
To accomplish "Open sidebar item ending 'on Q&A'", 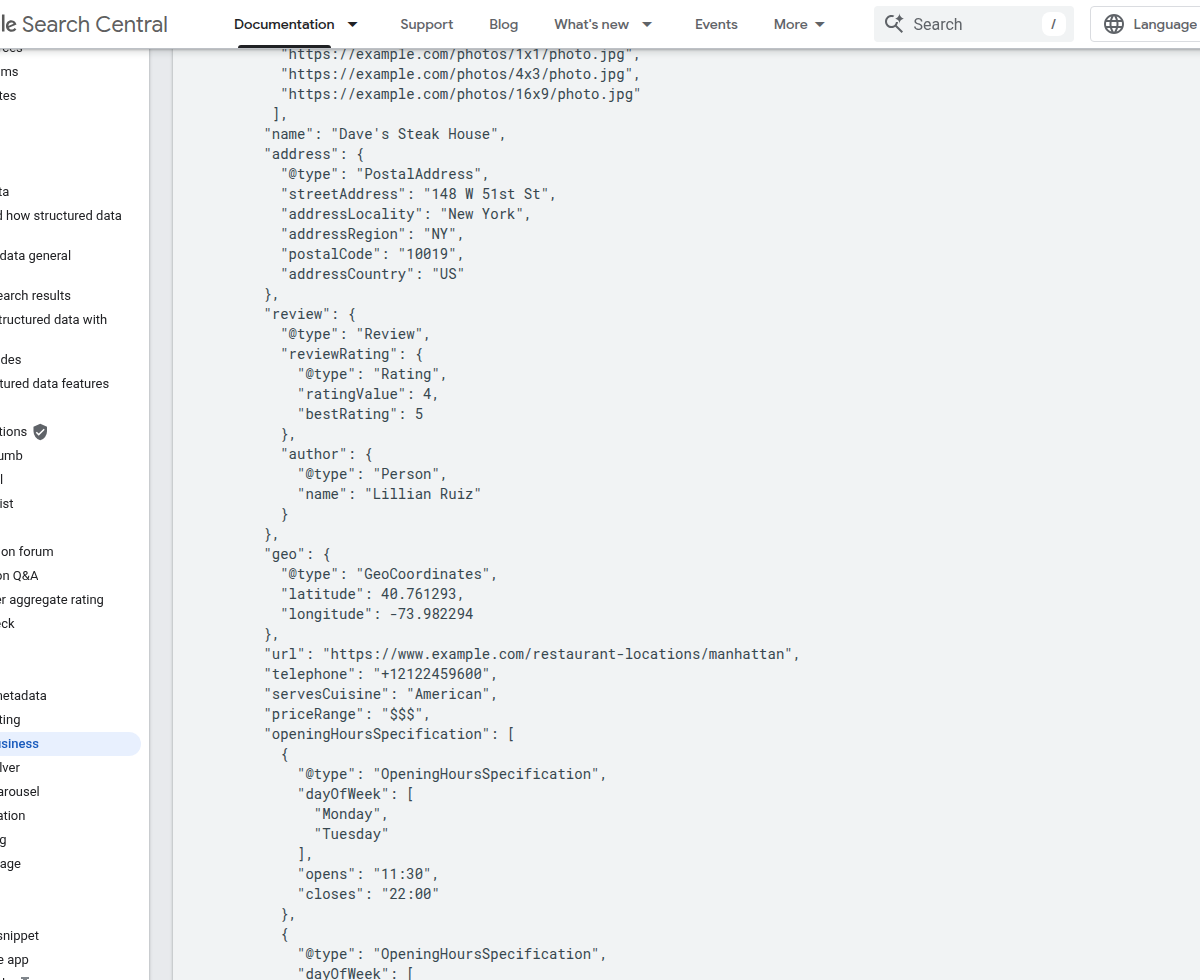I will point(20,576).
